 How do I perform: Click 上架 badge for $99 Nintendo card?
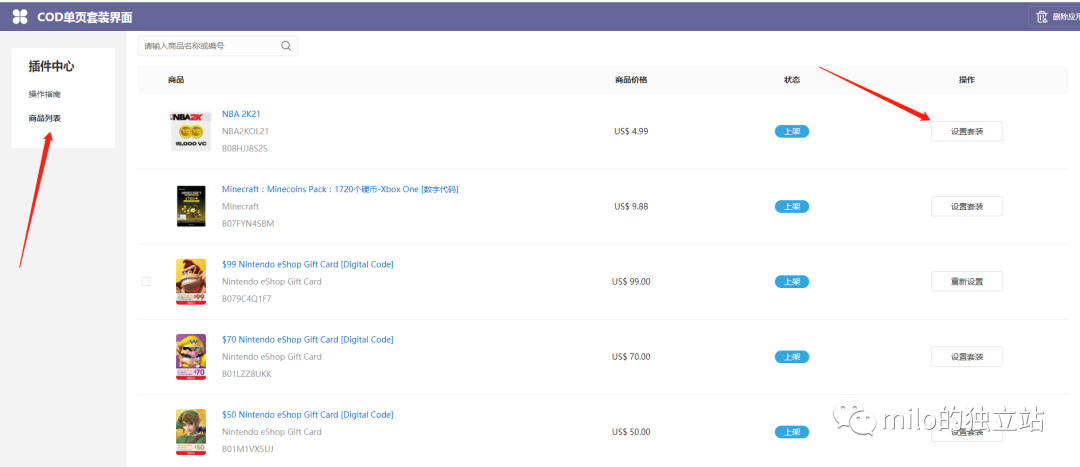[x=791, y=282]
